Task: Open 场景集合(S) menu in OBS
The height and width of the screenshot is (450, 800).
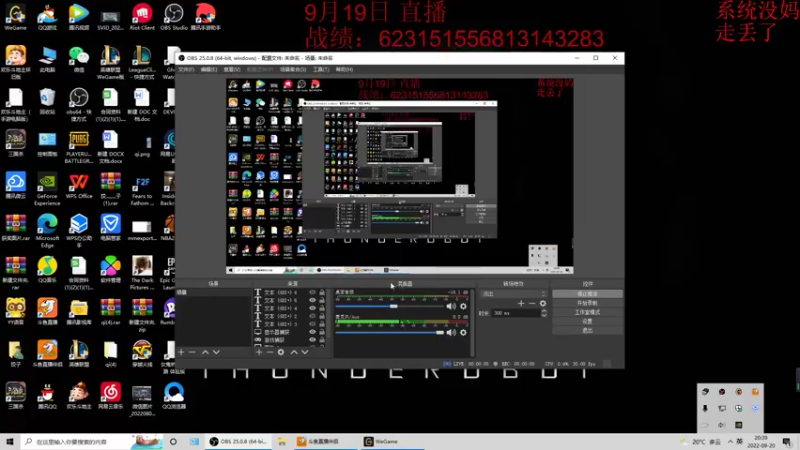Action: pos(293,69)
